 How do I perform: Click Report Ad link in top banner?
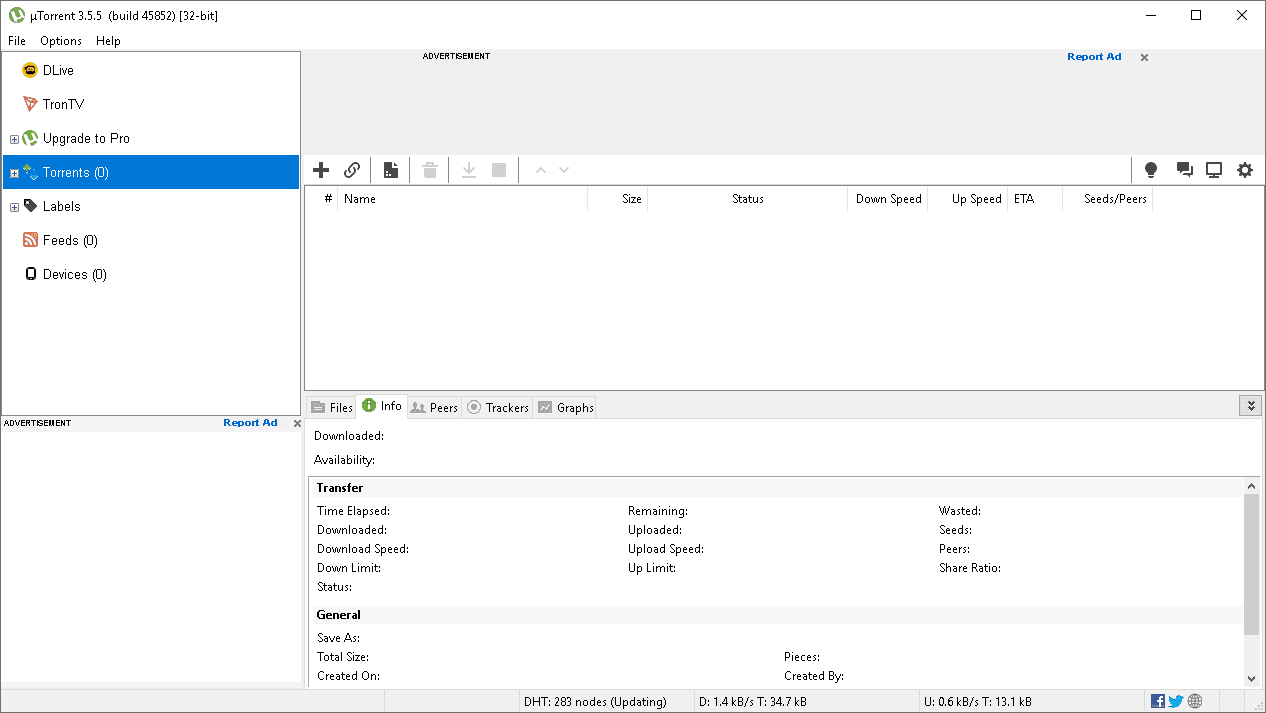coord(1094,57)
